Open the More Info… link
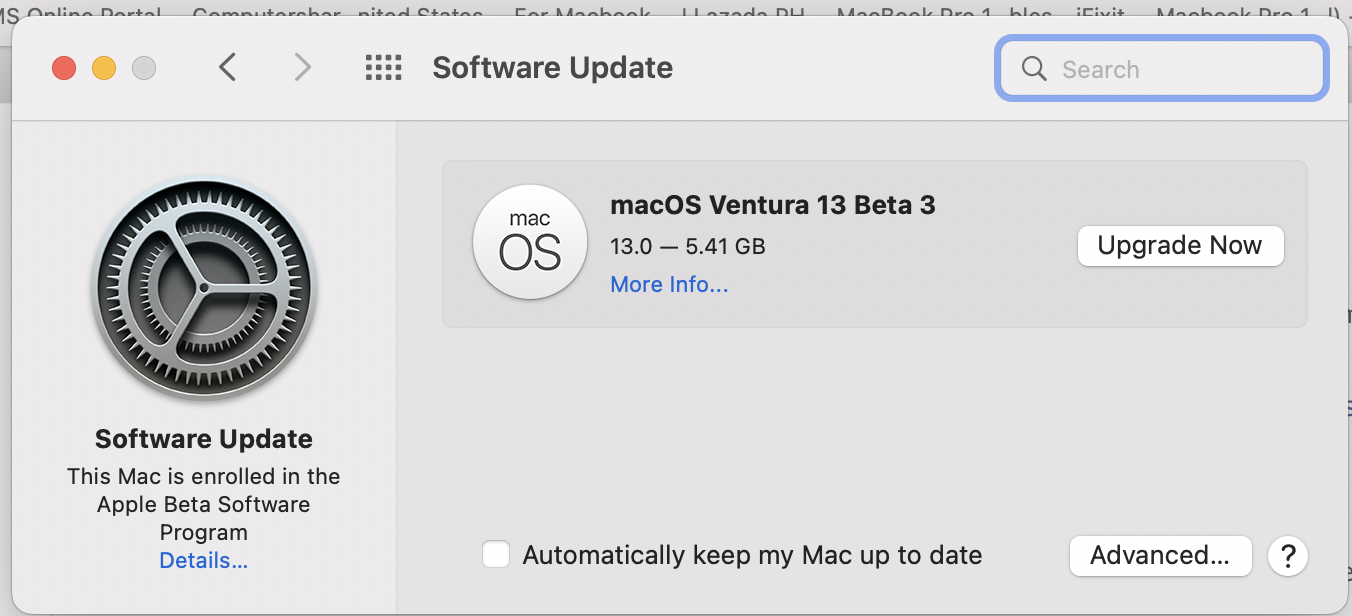The width and height of the screenshot is (1352, 616). pos(669,285)
